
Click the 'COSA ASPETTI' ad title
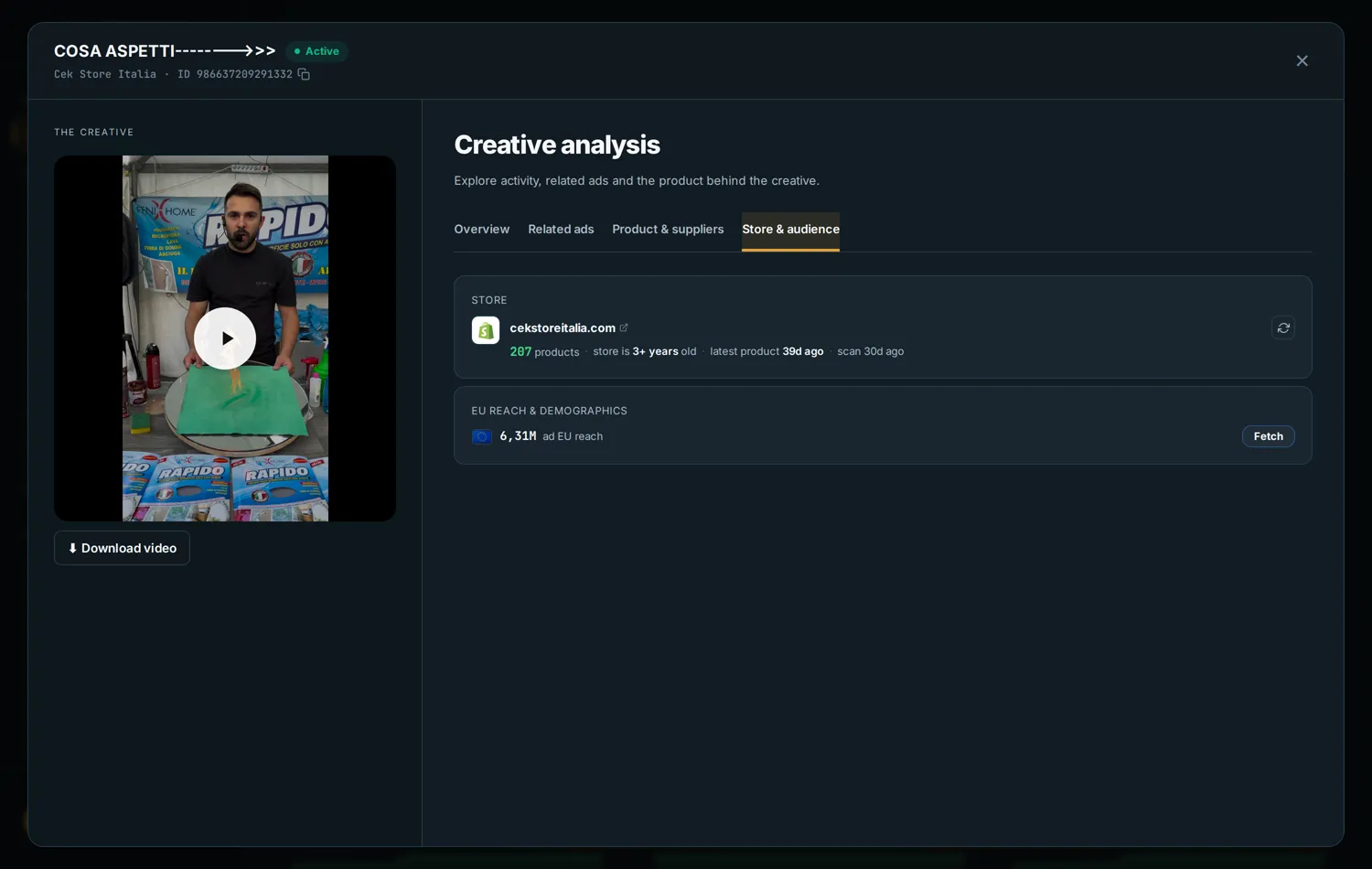pyautogui.click(x=165, y=51)
